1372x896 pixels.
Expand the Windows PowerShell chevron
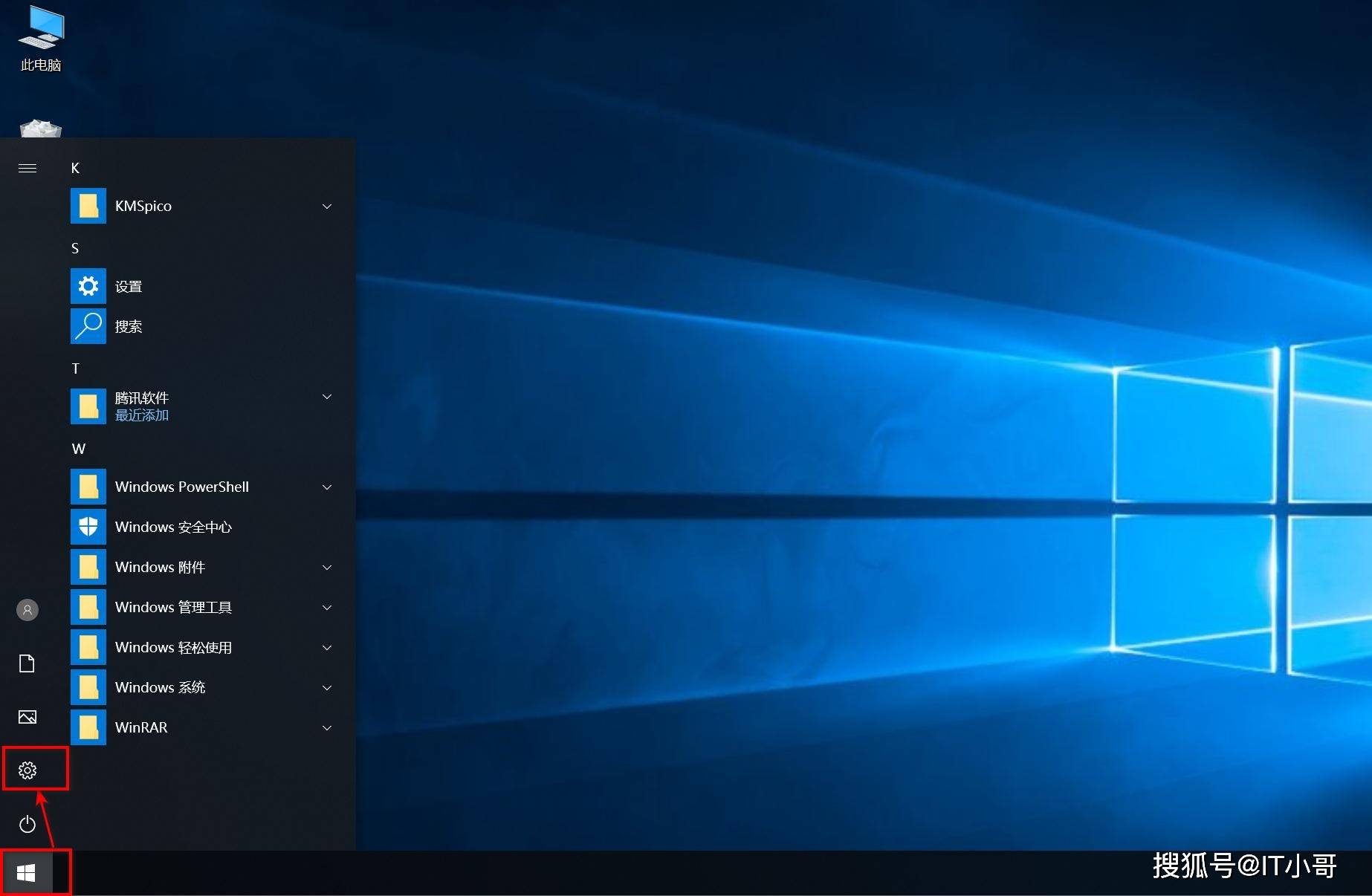(x=327, y=487)
